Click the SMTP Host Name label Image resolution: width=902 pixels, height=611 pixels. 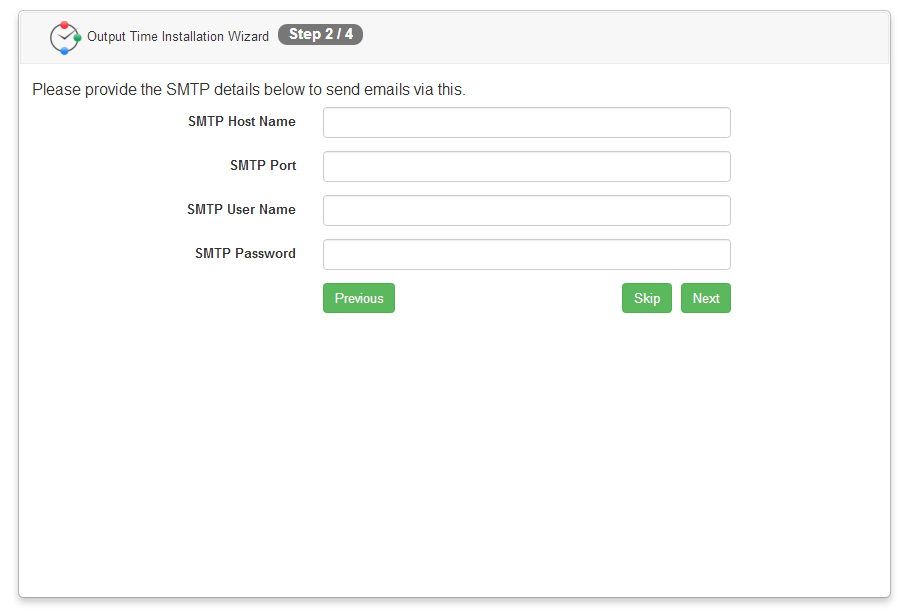242,121
